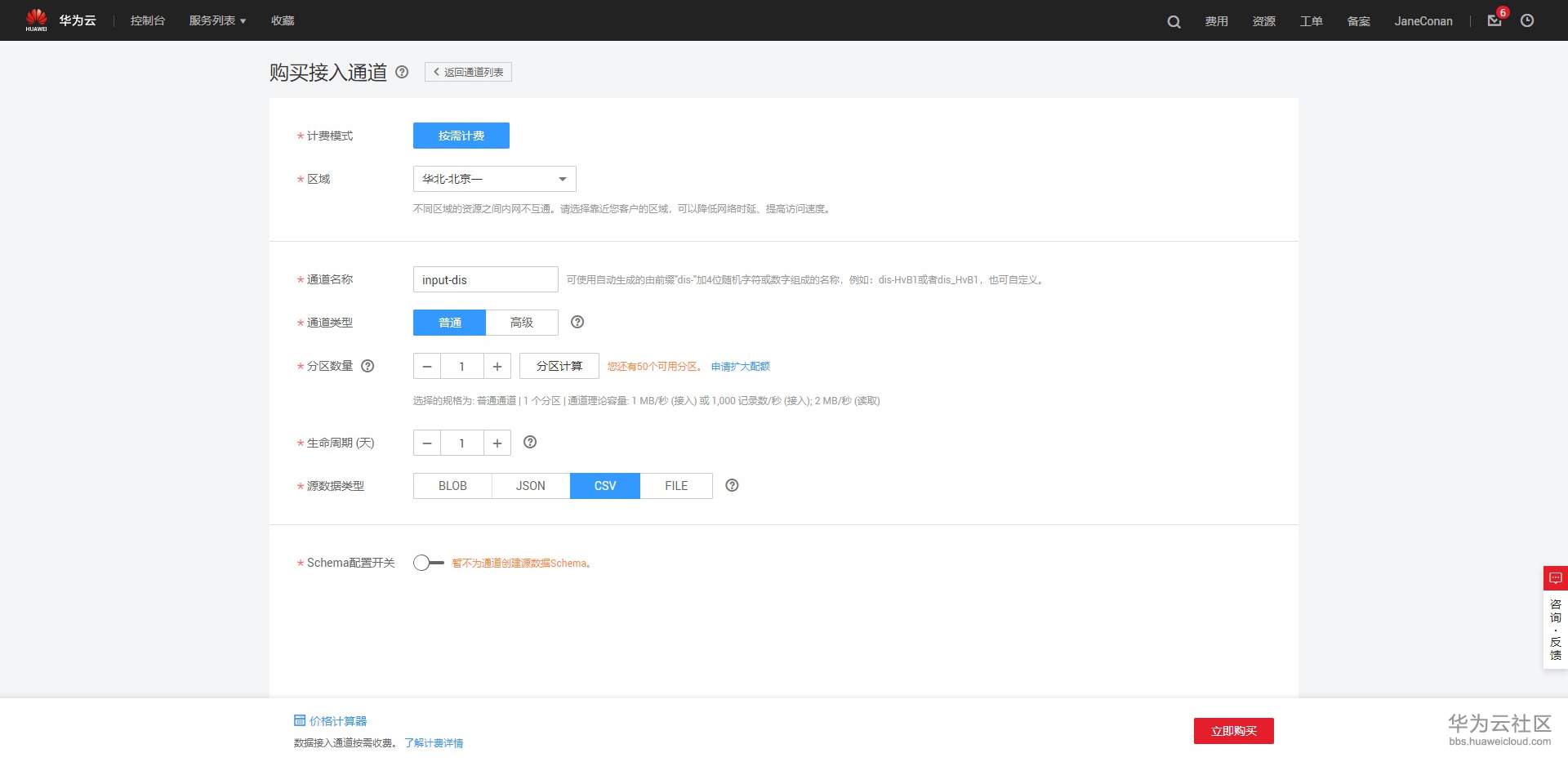Click the 按需计费 billing mode button
This screenshot has height=762, width=1568.
(461, 136)
